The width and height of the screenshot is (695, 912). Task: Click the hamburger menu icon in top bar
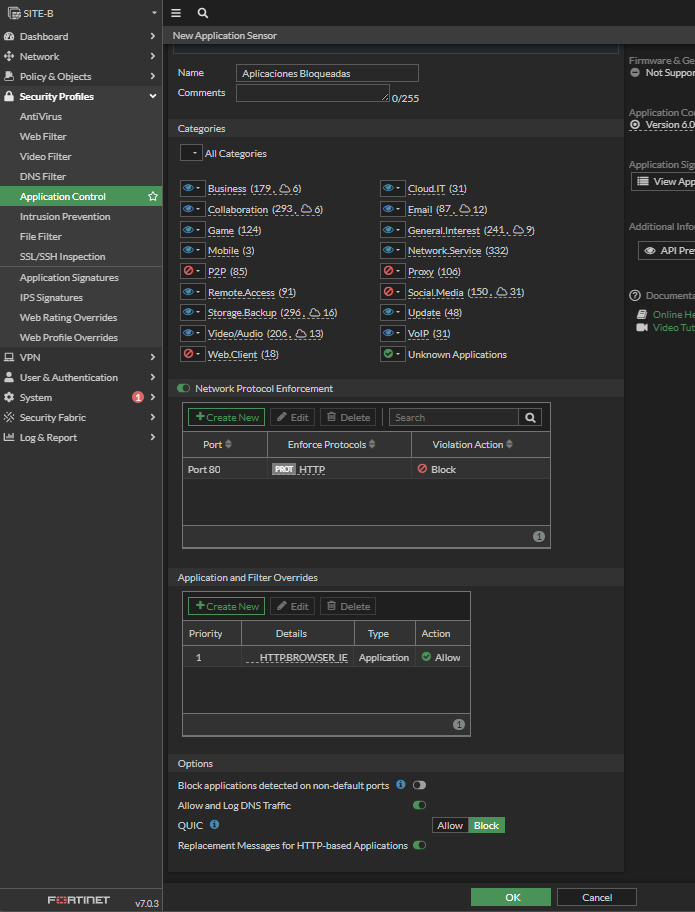point(176,13)
